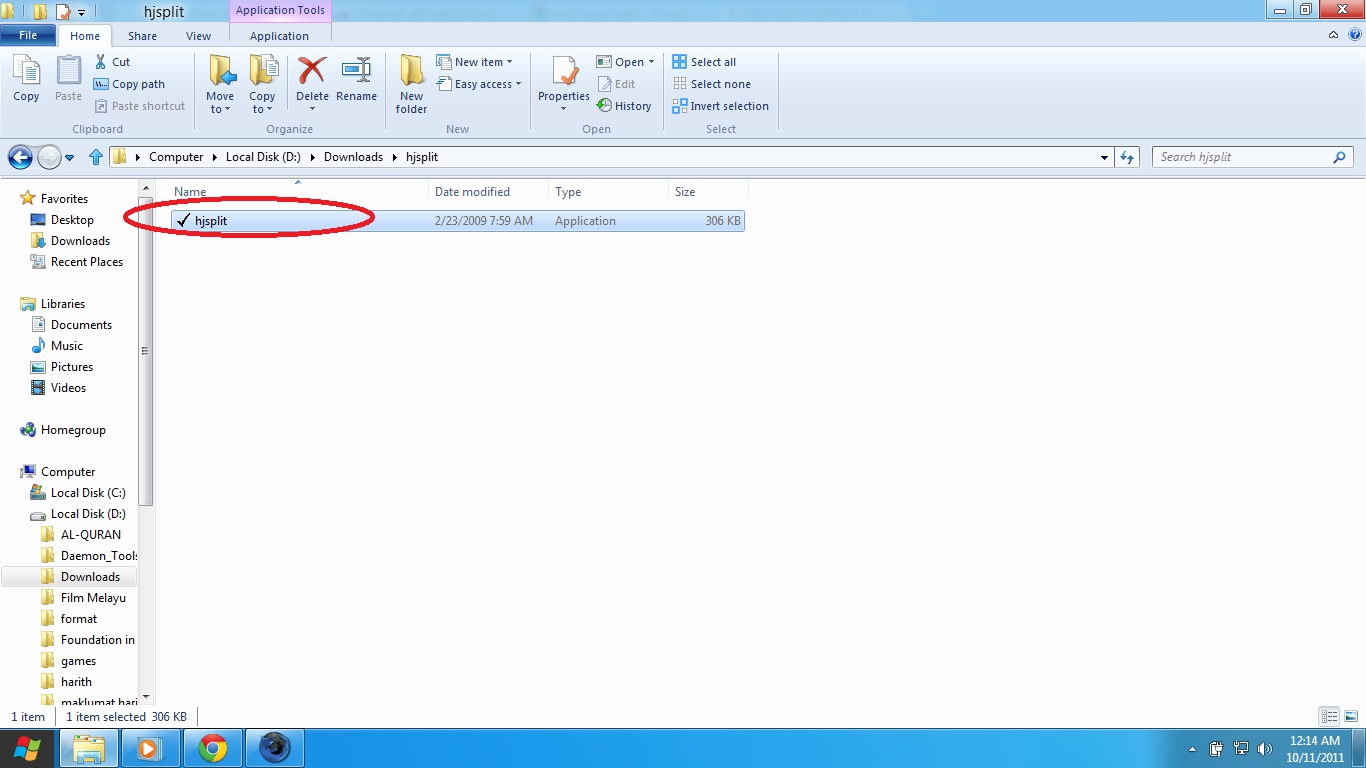Open Windows Media Player from taskbar

click(150, 748)
